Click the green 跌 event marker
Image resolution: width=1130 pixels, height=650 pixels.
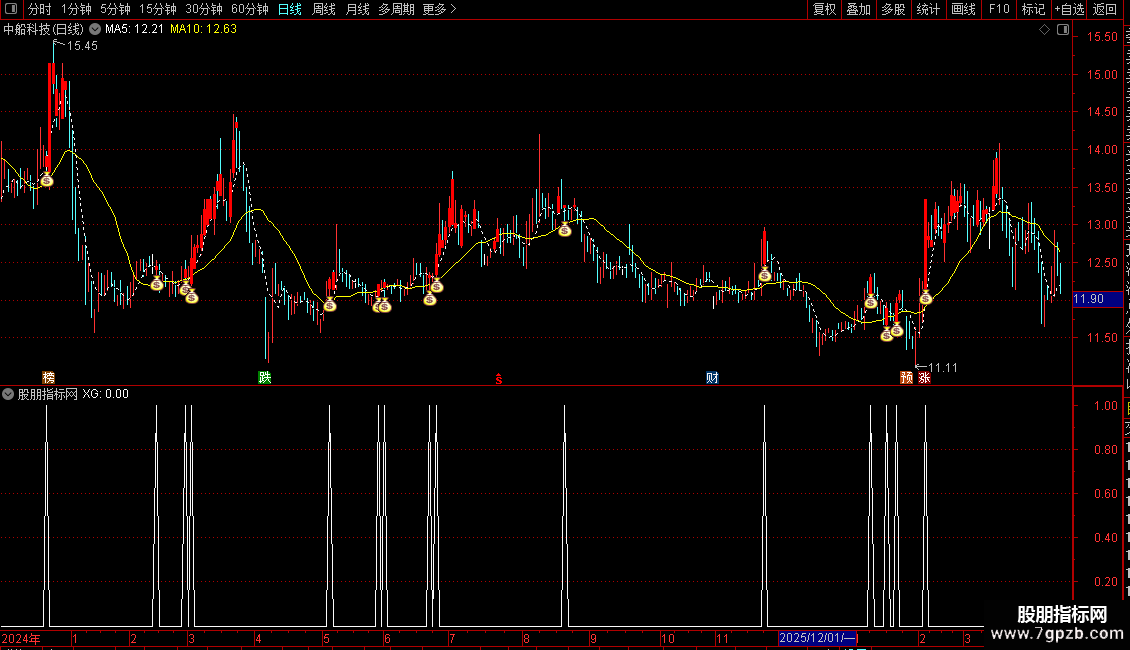point(264,377)
